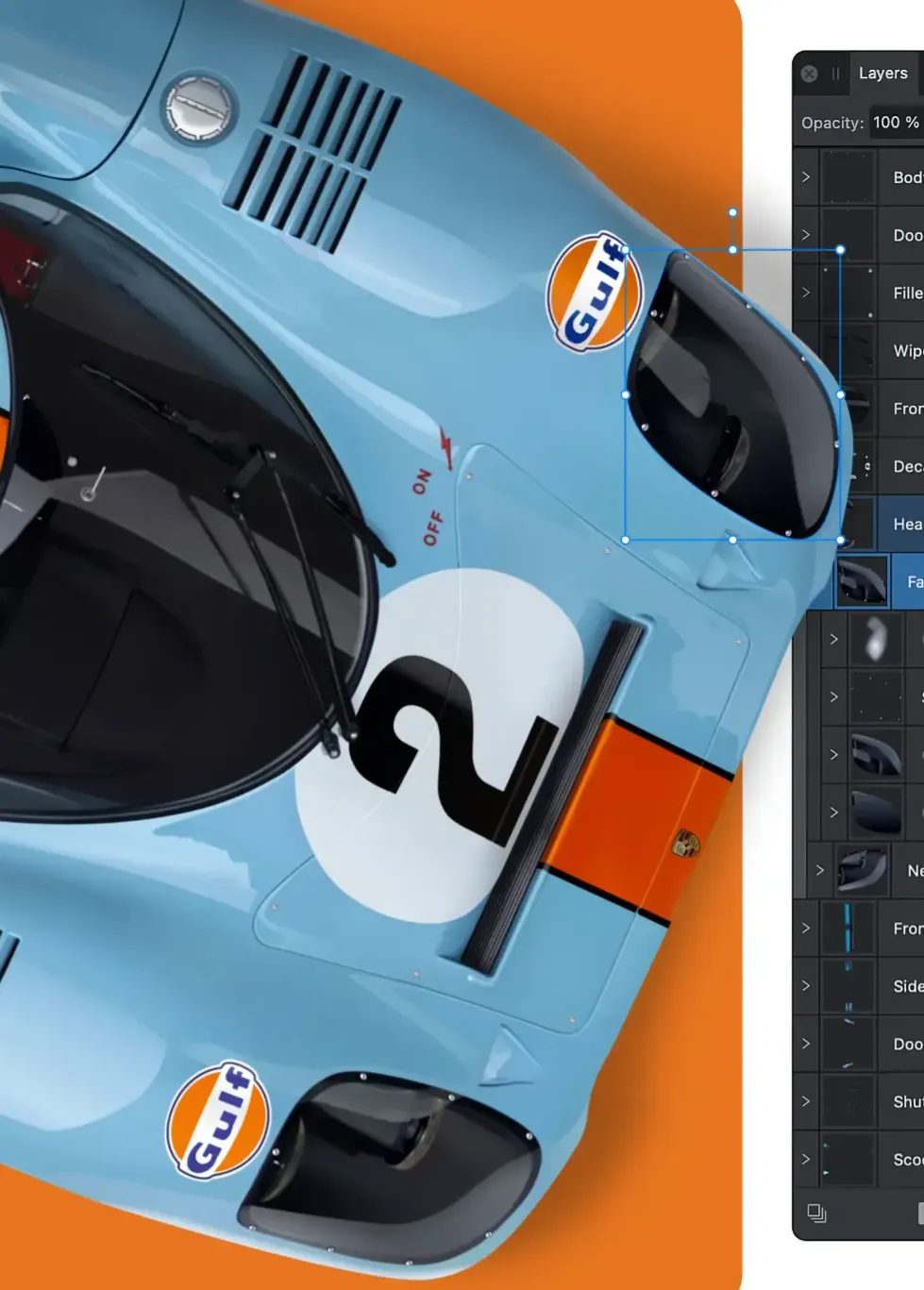Click the Porsche crest badge on the orange stripe
Screen dimensions: 924x1290
point(685,844)
